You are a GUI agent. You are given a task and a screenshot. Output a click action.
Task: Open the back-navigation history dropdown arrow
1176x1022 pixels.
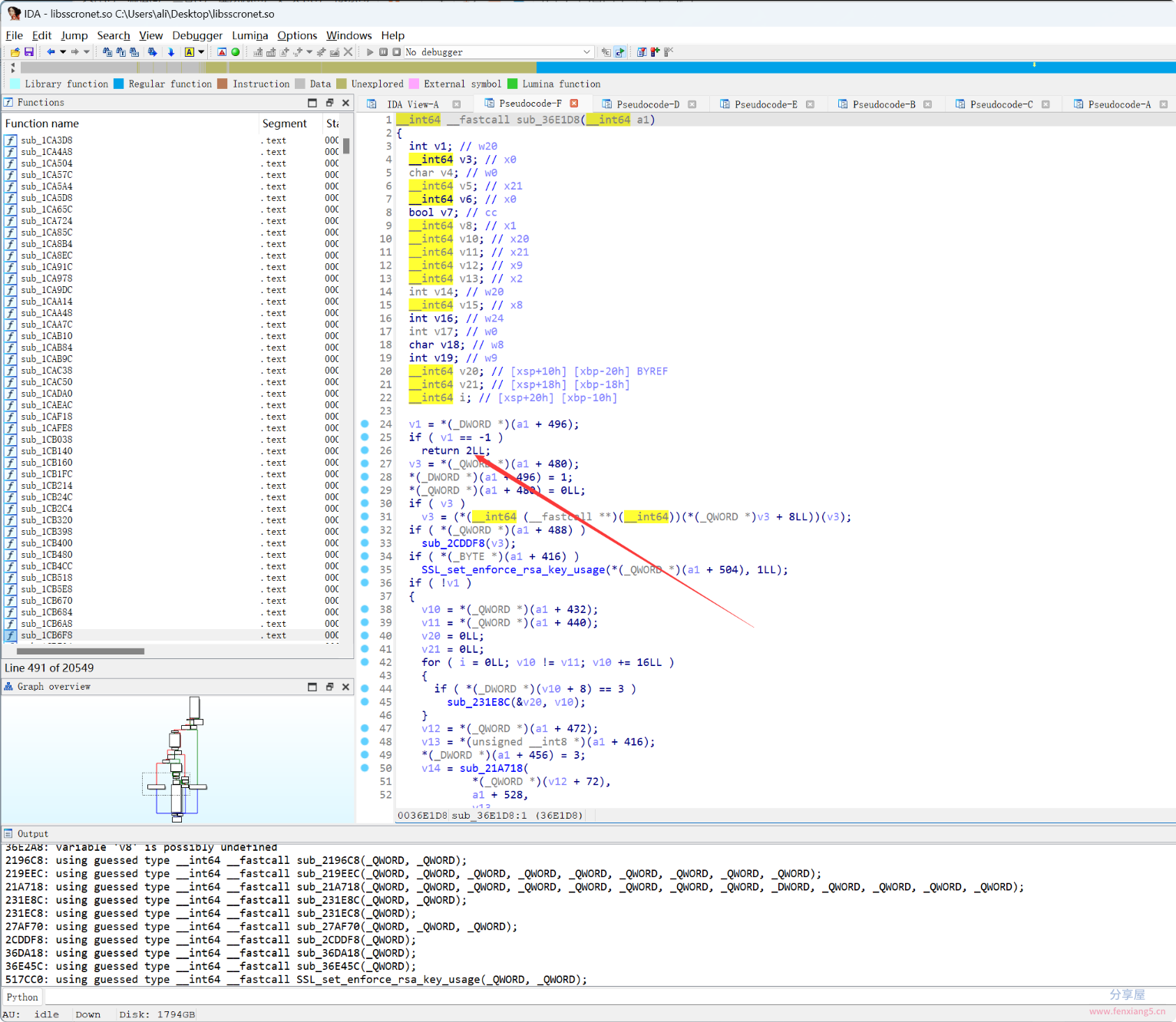pos(63,52)
